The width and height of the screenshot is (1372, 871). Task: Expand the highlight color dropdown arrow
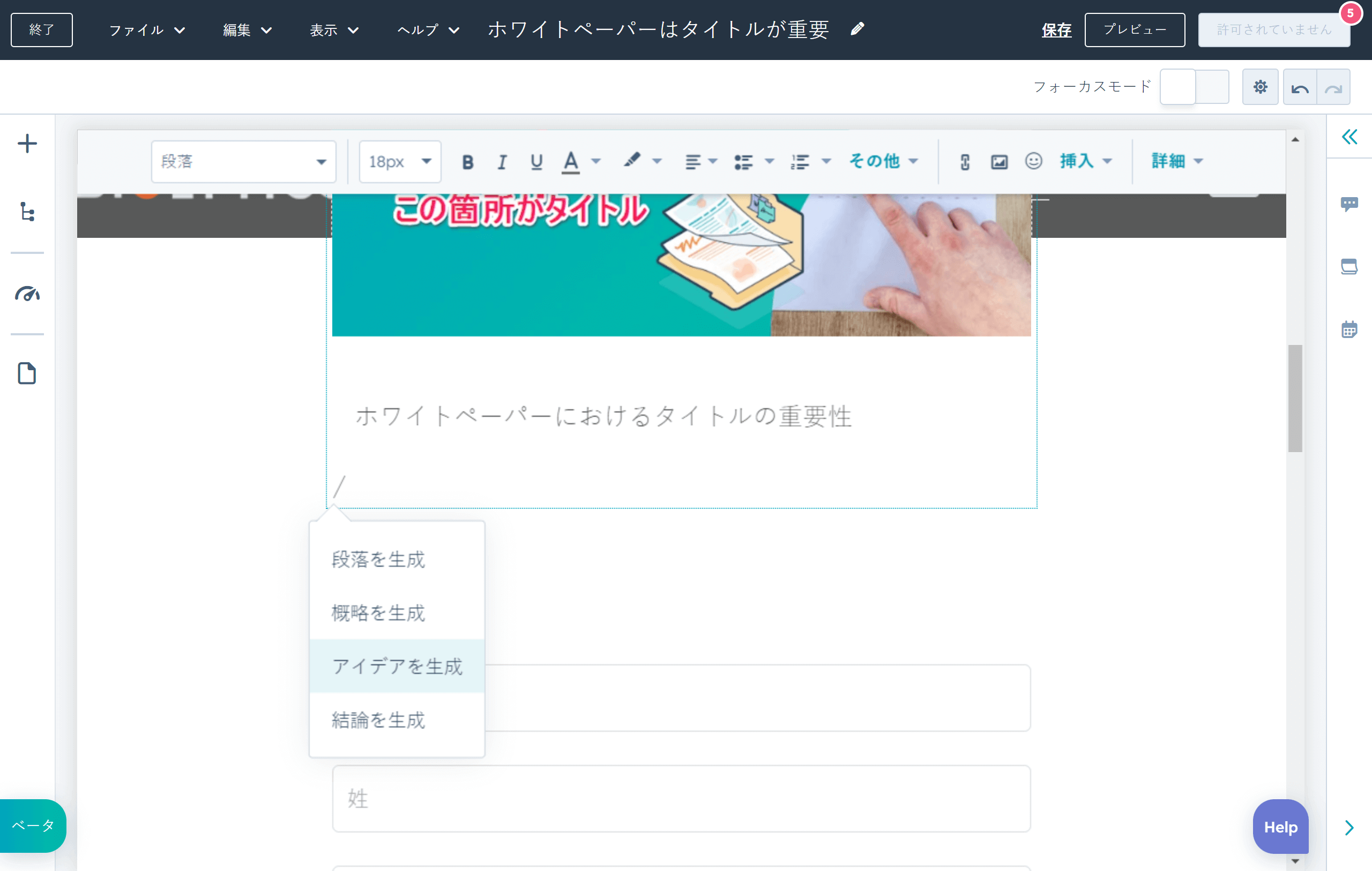[x=657, y=161]
